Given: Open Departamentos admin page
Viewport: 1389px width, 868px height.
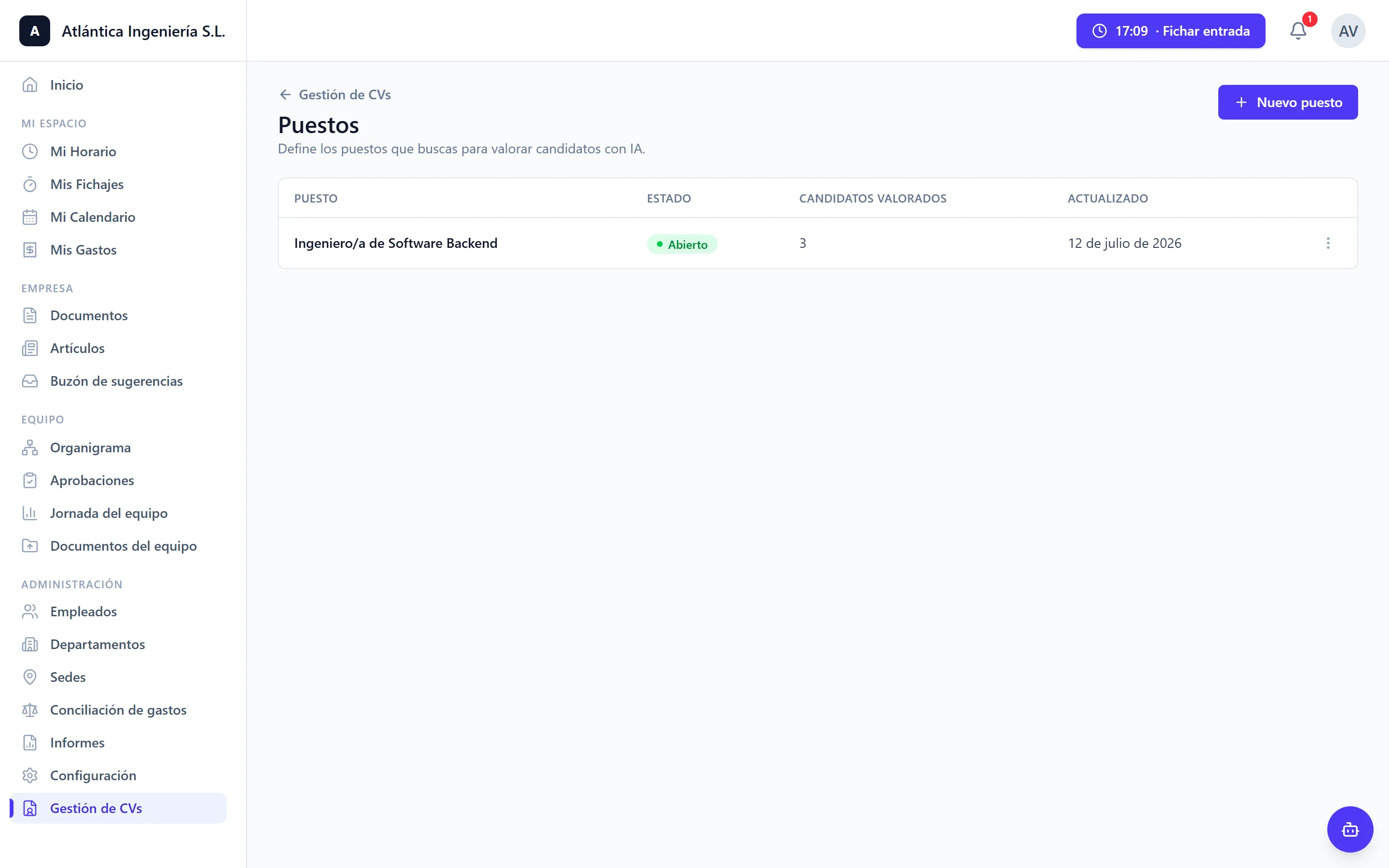Looking at the screenshot, I should (118, 644).
